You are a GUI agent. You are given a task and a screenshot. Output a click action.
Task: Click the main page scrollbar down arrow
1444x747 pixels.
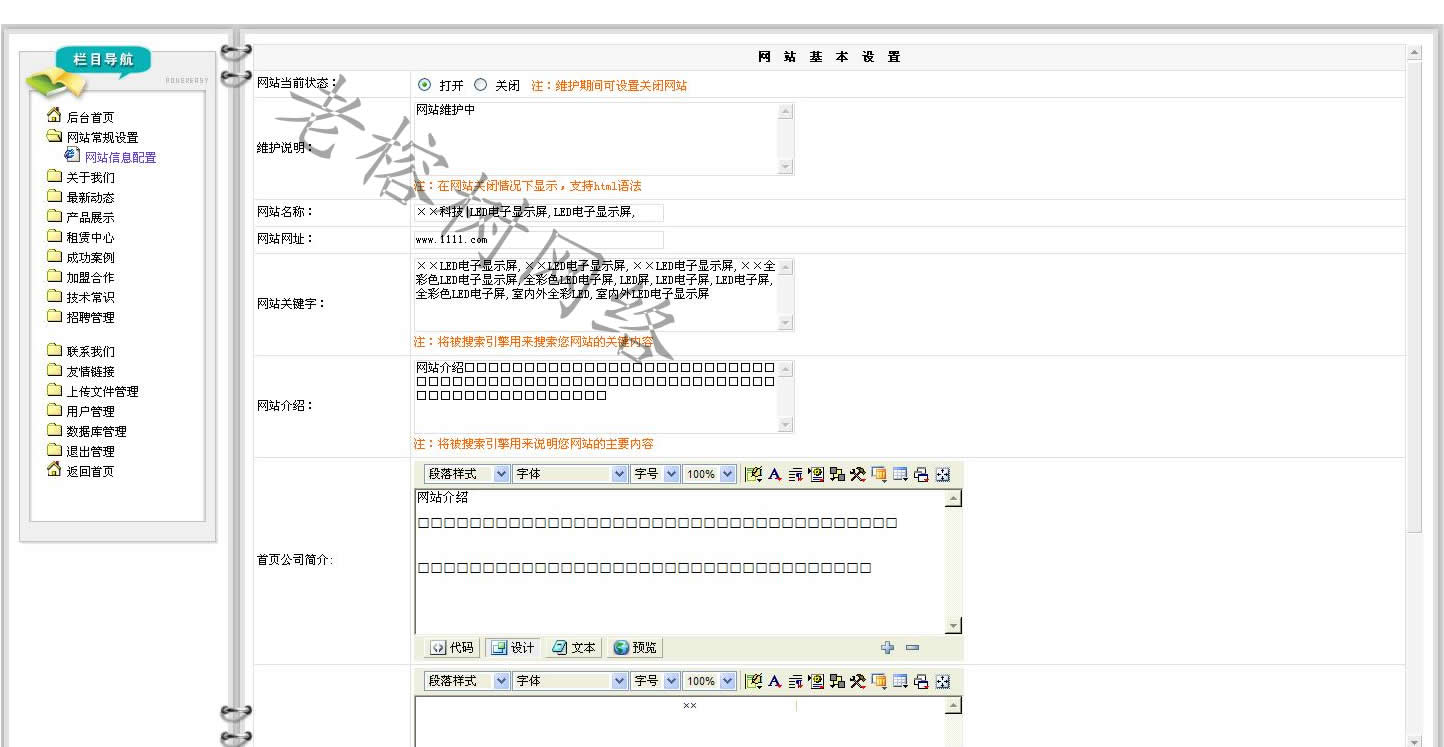tap(1414, 741)
